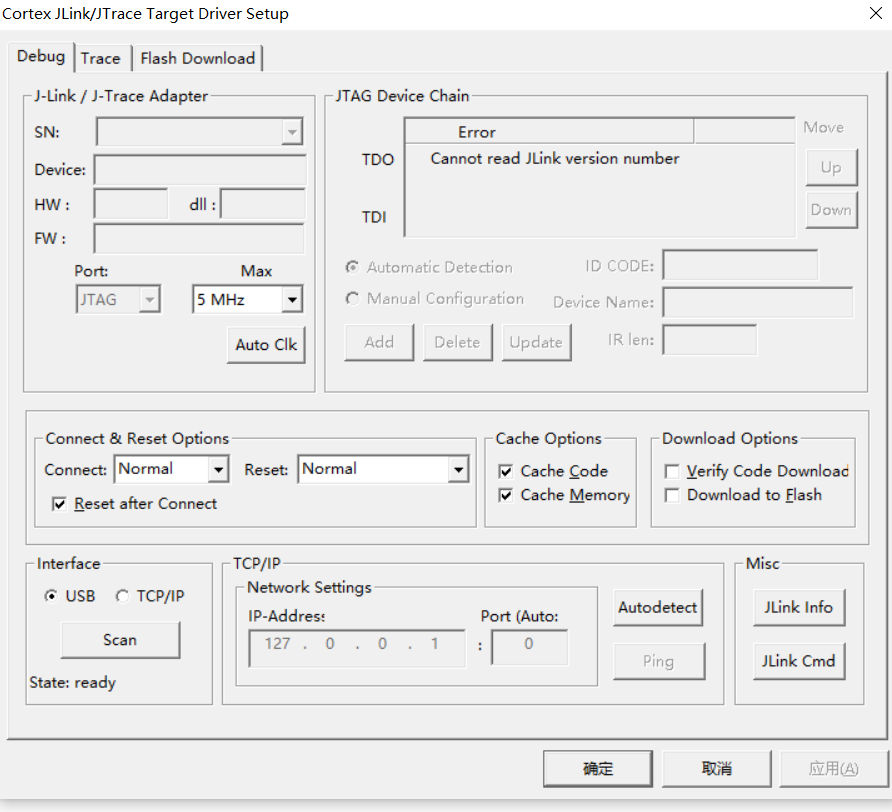Screen dimensions: 892x812
Task: Click the HW version field
Action: pos(131,204)
